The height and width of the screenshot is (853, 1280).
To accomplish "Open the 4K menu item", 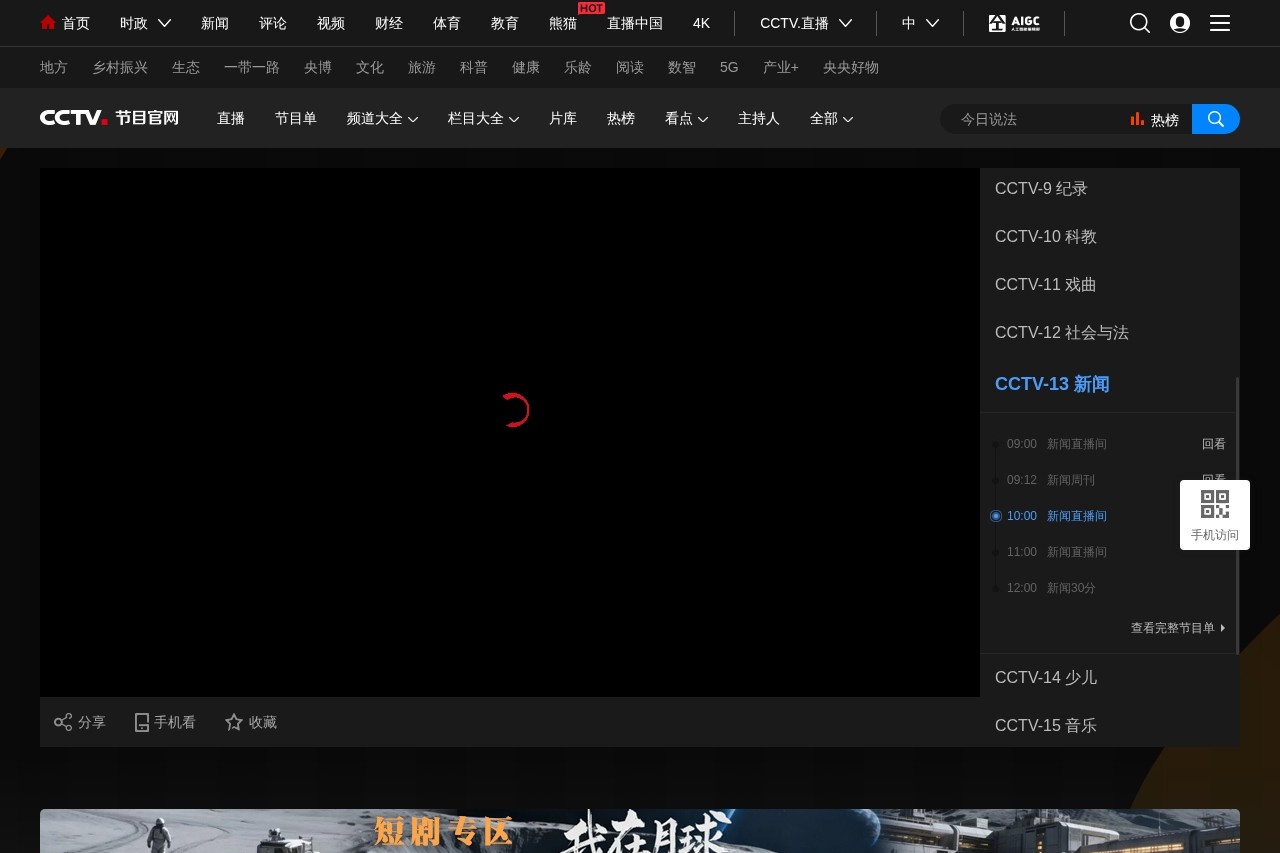I will pos(701,23).
